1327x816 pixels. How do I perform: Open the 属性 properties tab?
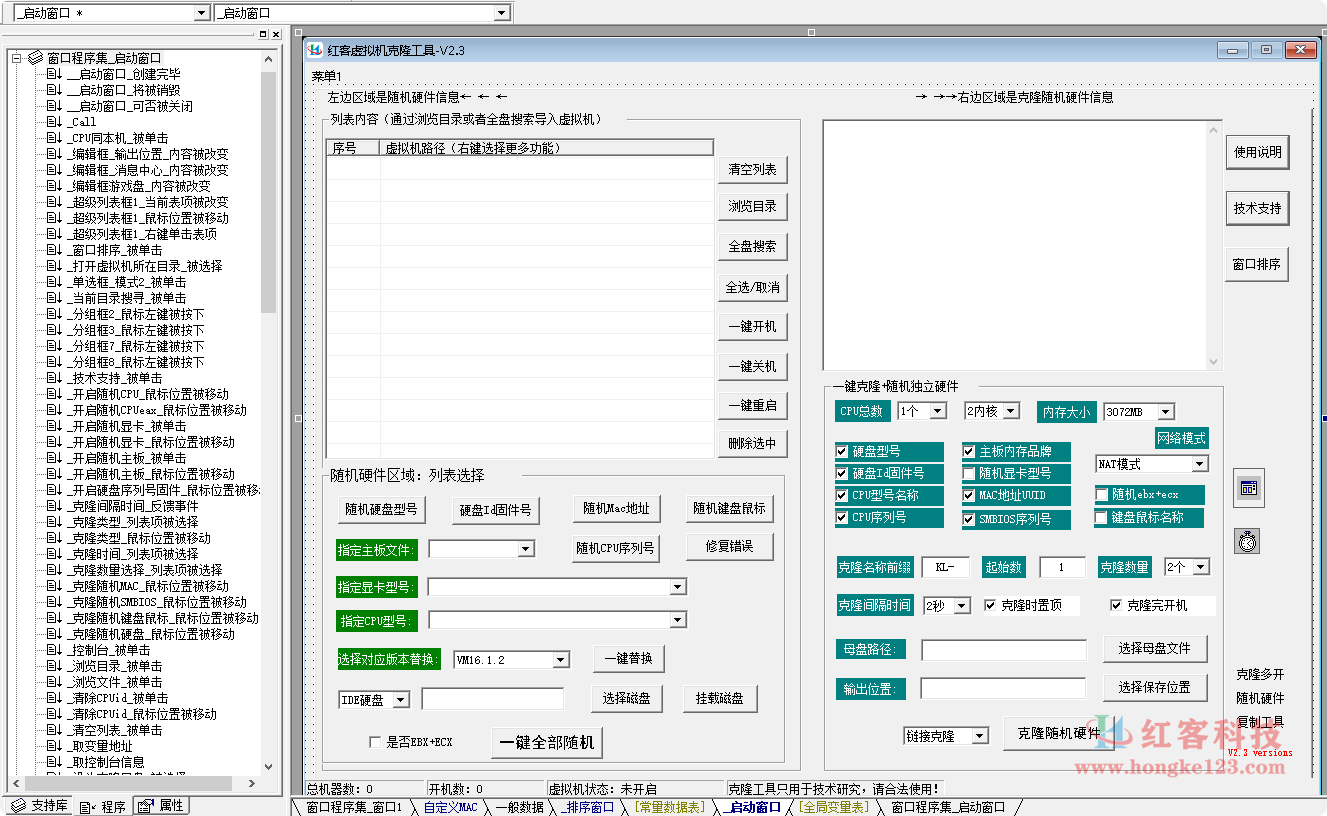click(x=161, y=806)
